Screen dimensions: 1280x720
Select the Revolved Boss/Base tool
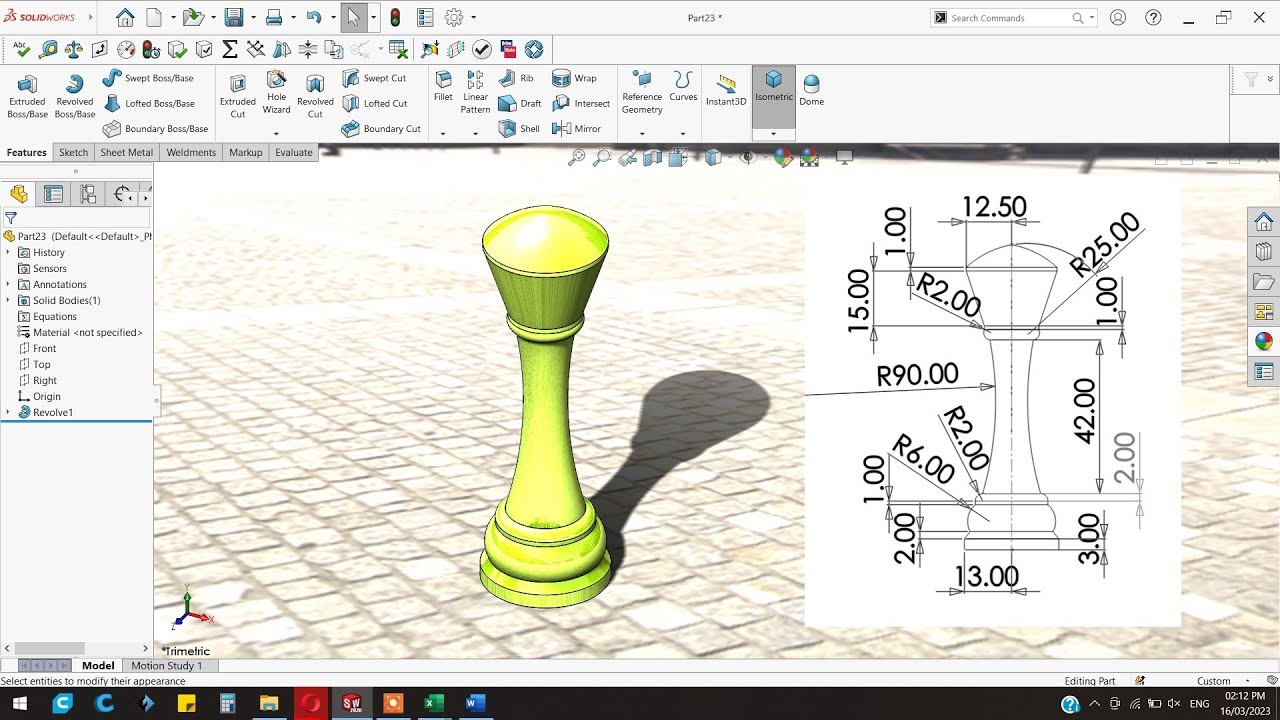click(x=74, y=96)
